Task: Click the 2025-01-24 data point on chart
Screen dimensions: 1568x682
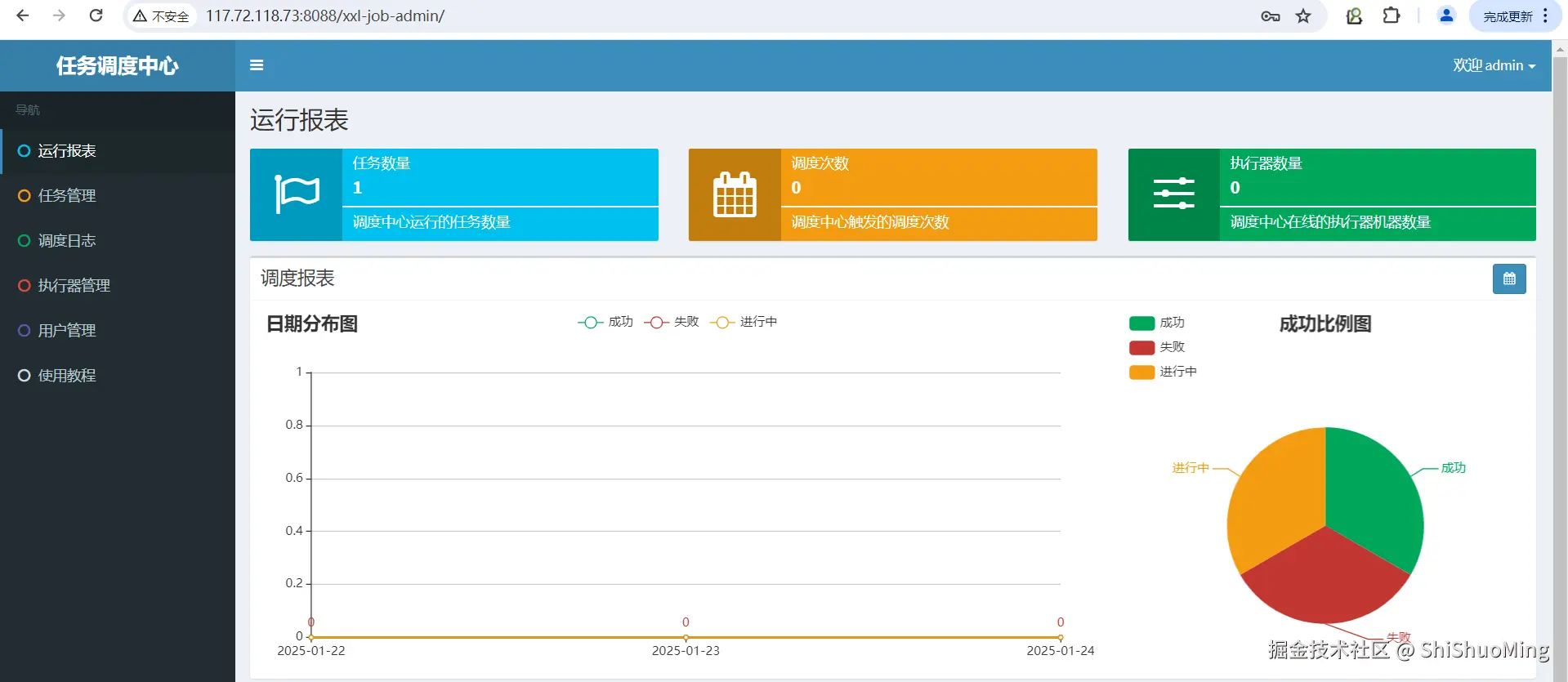Action: coord(1061,637)
